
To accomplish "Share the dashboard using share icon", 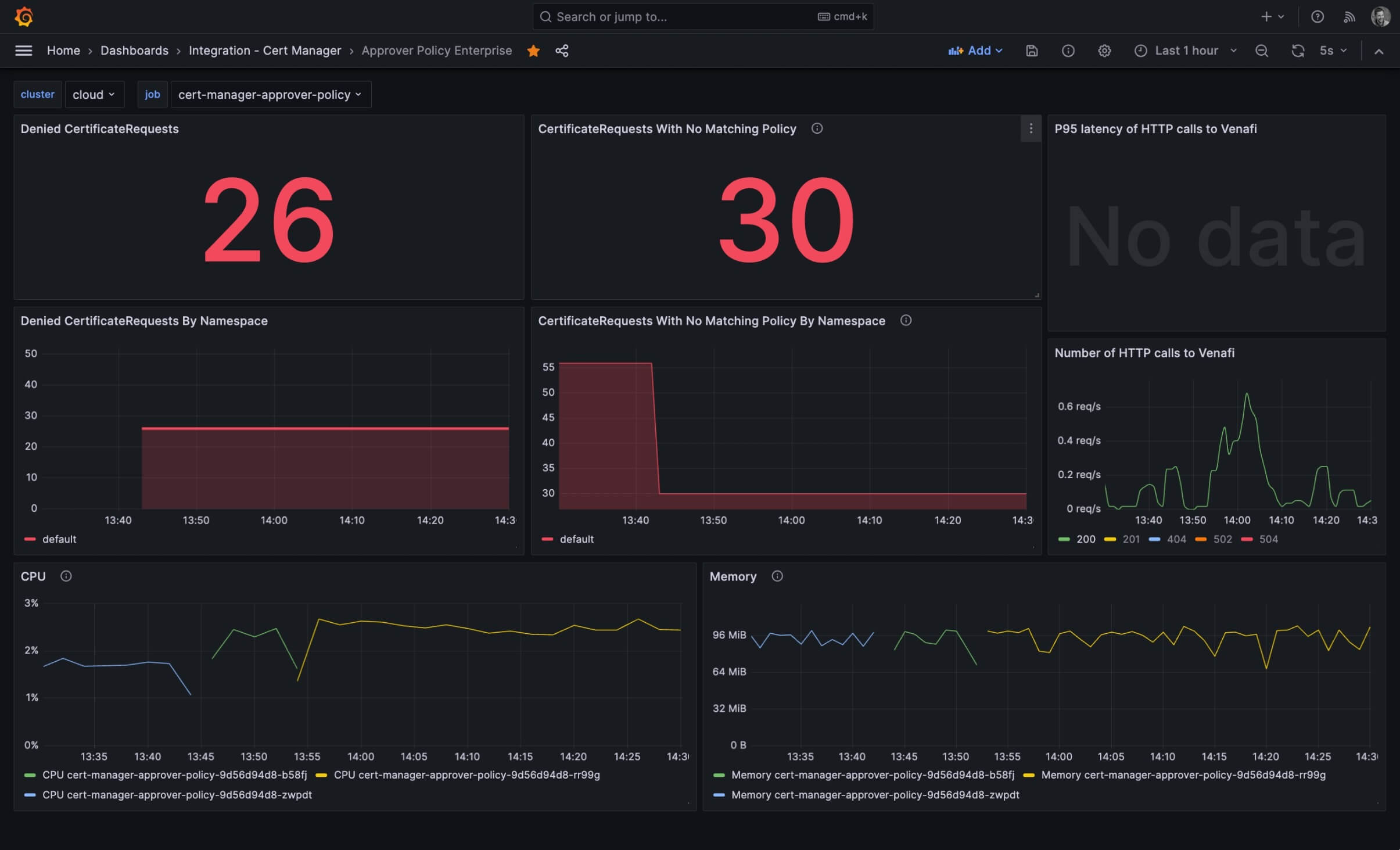I will point(562,51).
